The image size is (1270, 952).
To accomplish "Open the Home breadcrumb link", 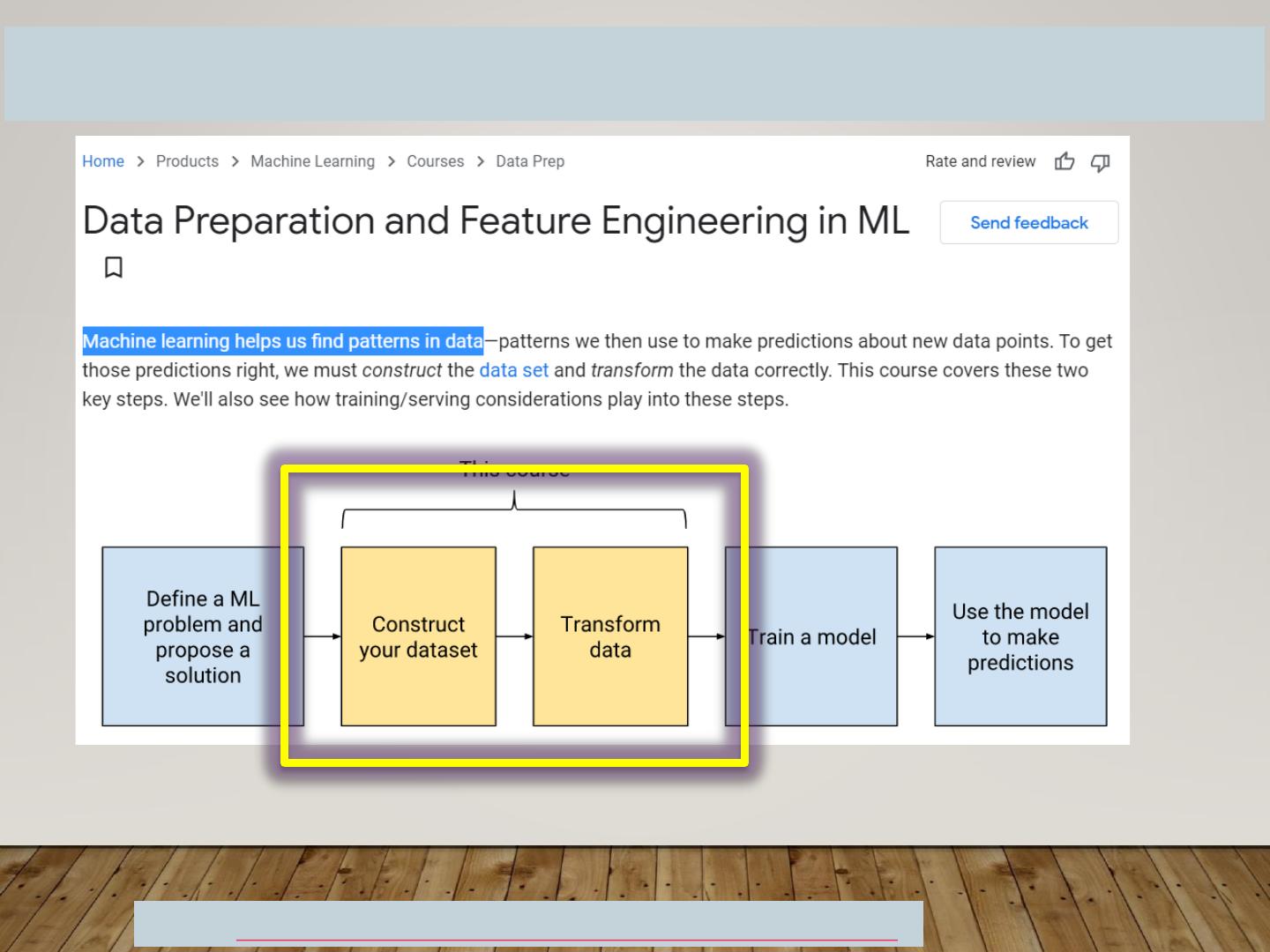I will (103, 161).
